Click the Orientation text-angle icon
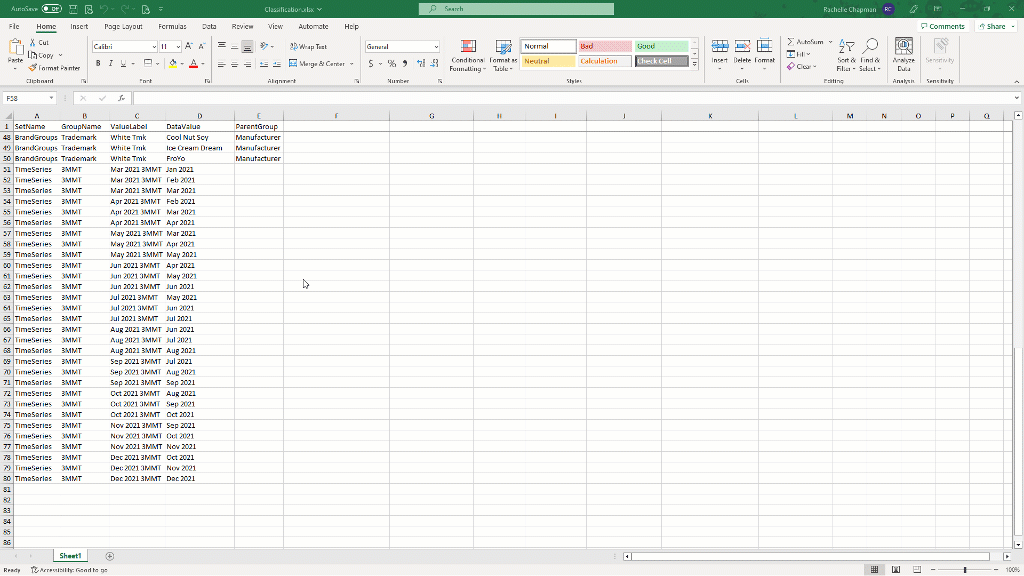 264,46
